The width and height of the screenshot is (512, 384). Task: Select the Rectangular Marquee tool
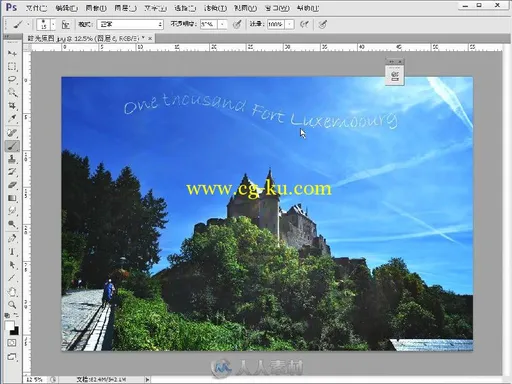12,66
